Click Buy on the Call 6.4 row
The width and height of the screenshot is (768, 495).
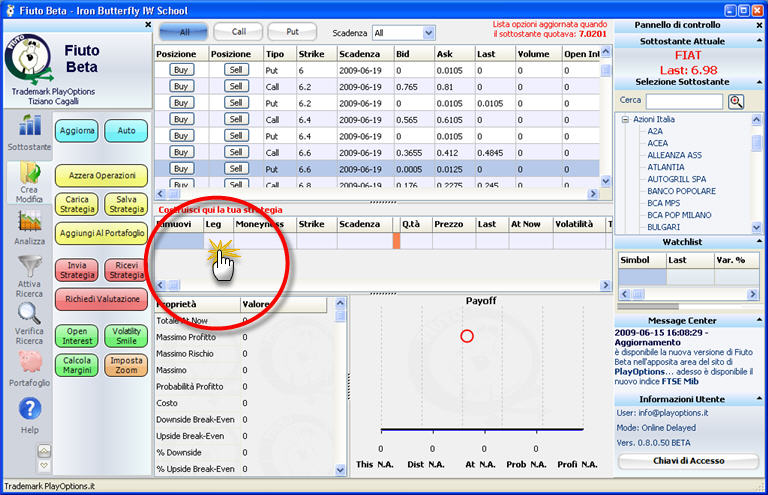[181, 119]
